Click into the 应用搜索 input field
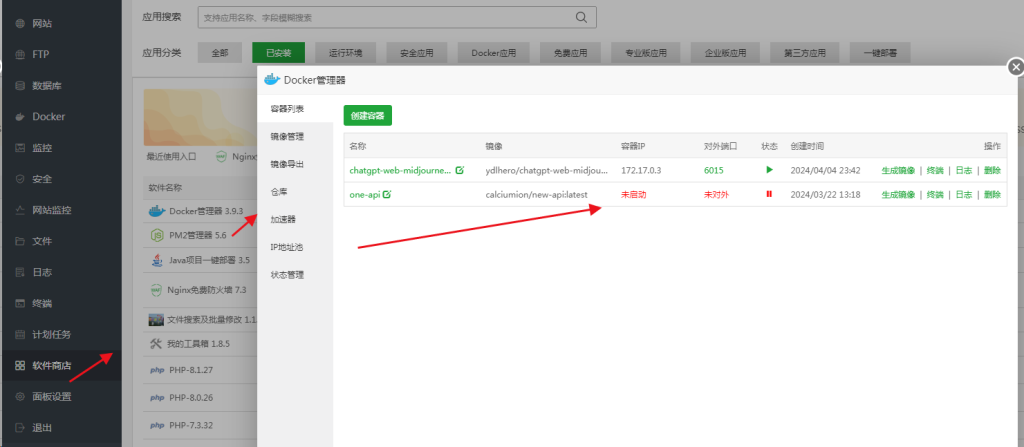 click(x=385, y=17)
